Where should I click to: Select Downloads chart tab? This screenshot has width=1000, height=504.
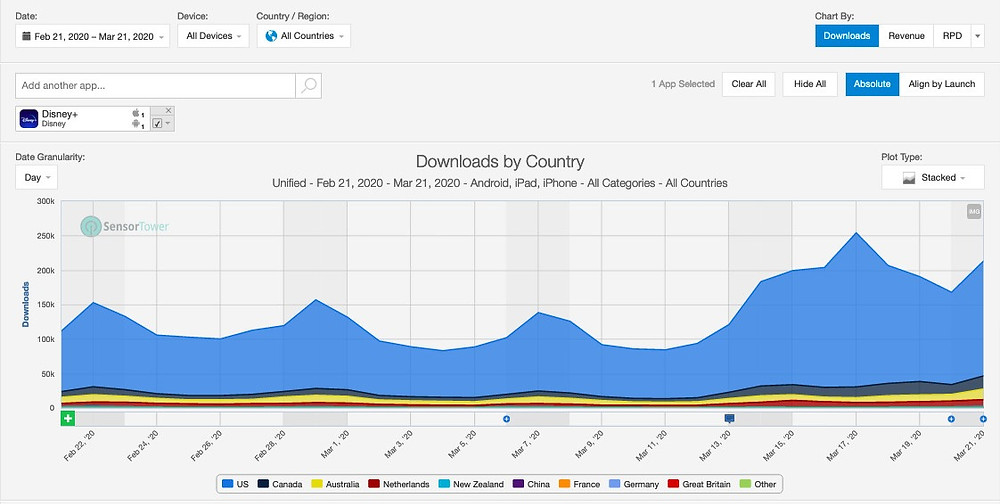[847, 36]
